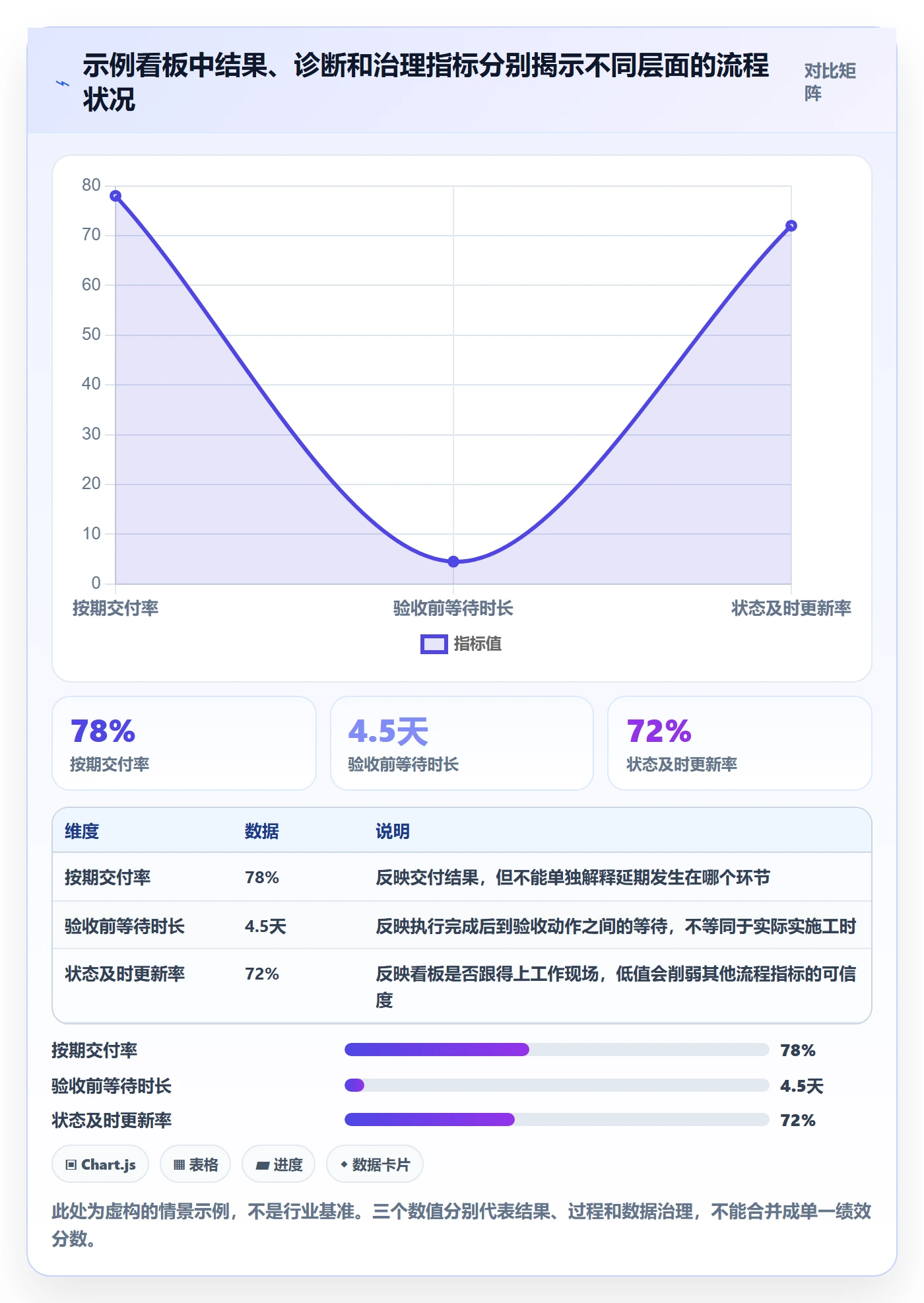This screenshot has width=924, height=1303.
Task: Click the description 反映交付结果 in table
Action: (x=573, y=877)
